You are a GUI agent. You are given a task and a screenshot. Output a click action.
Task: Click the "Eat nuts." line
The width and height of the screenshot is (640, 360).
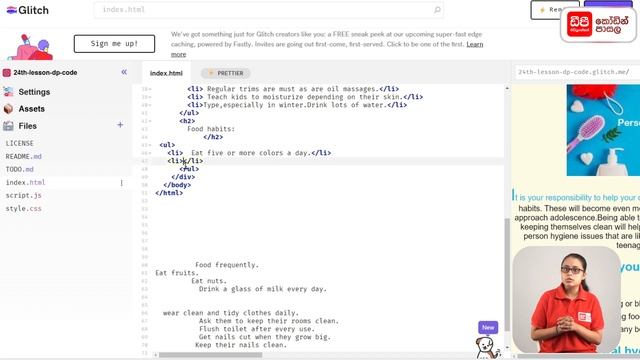click(209, 281)
